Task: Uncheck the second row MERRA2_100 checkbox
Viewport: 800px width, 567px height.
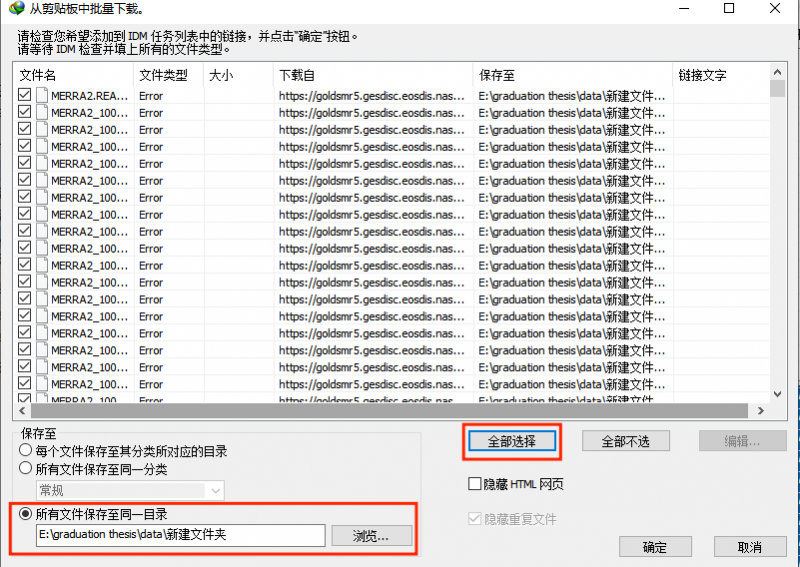Action: tap(25, 113)
